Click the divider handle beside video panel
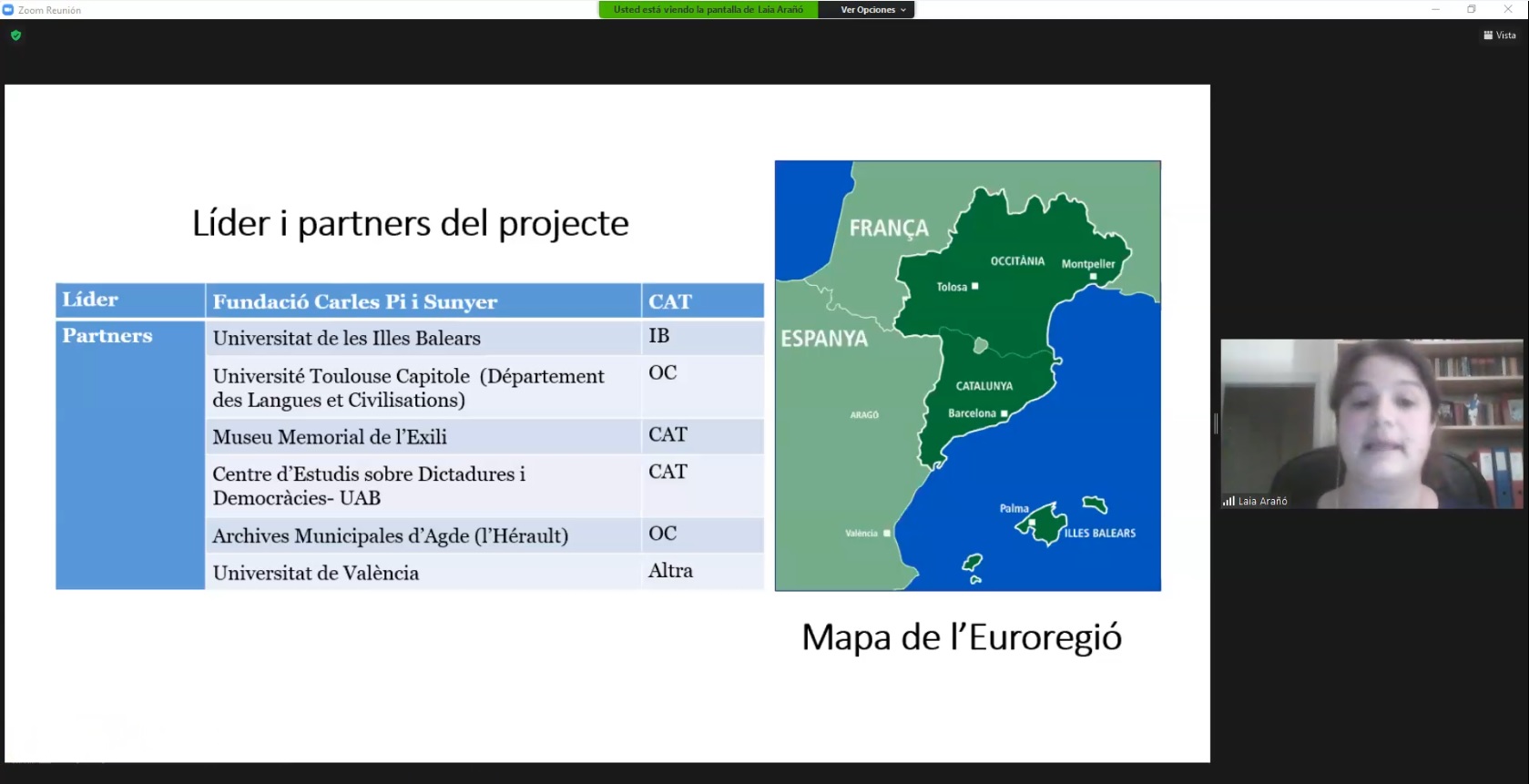The width and height of the screenshot is (1529, 784). [1216, 423]
